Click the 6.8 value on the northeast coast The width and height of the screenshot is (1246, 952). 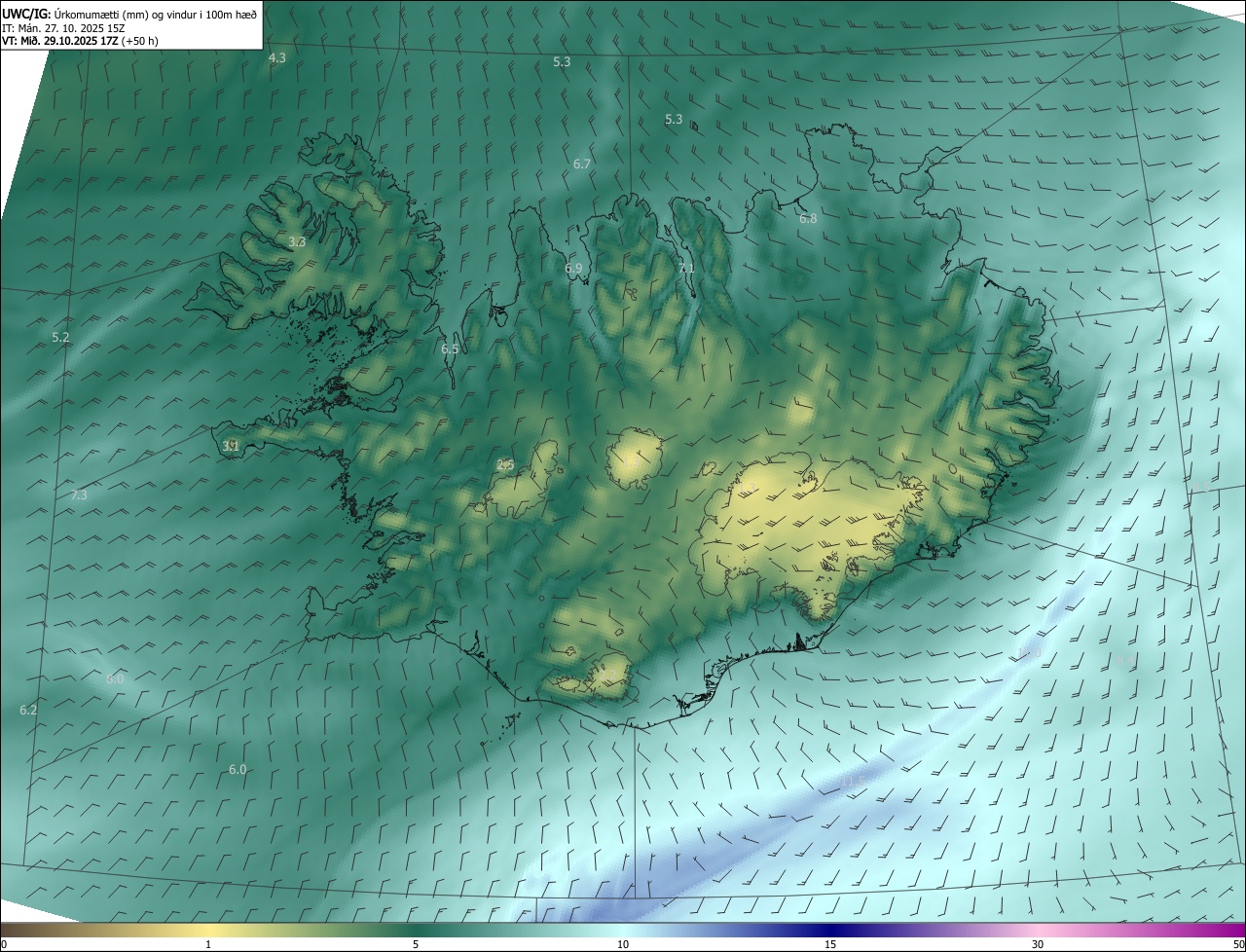coord(808,219)
